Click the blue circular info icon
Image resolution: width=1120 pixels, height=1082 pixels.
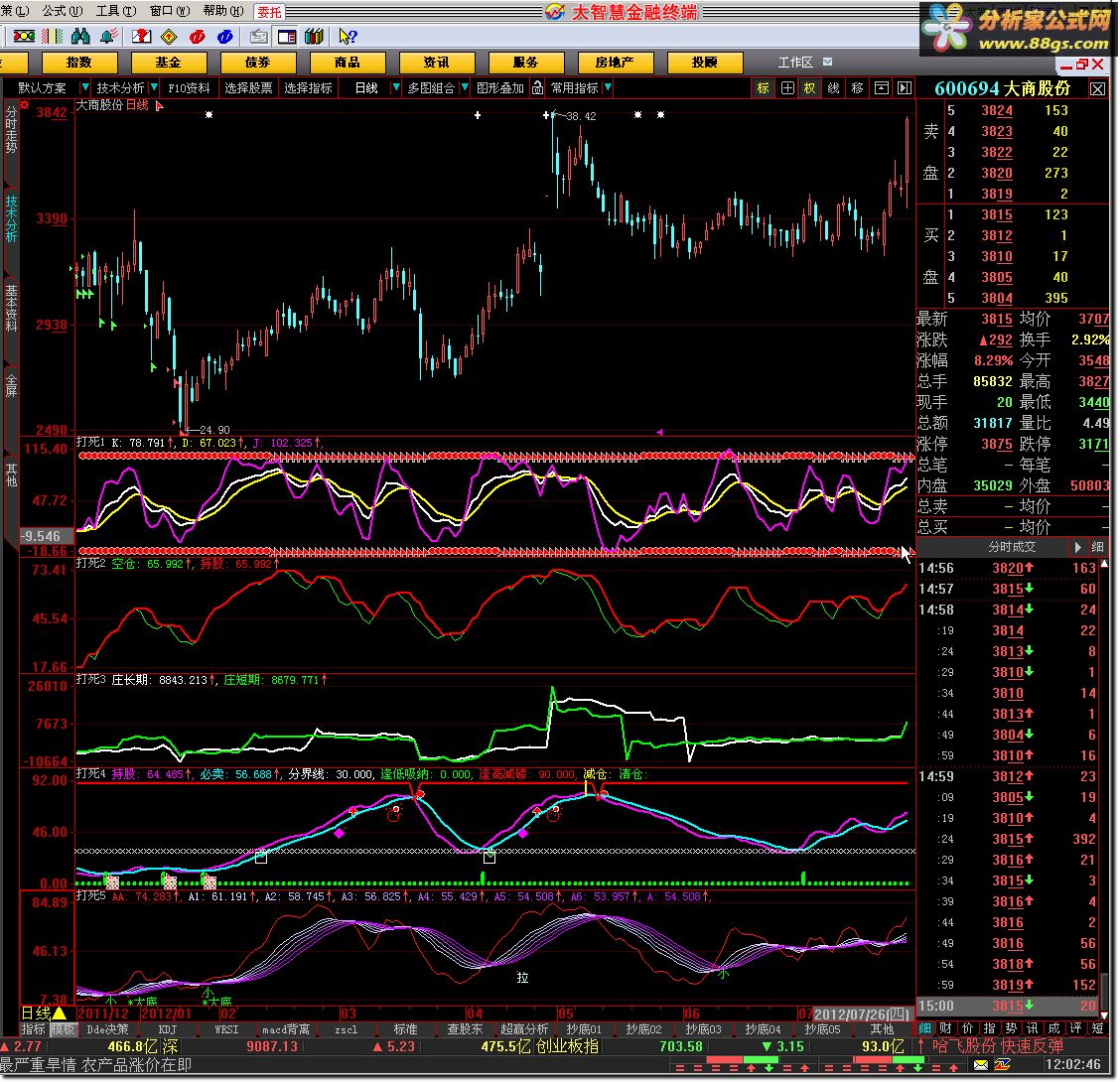225,36
